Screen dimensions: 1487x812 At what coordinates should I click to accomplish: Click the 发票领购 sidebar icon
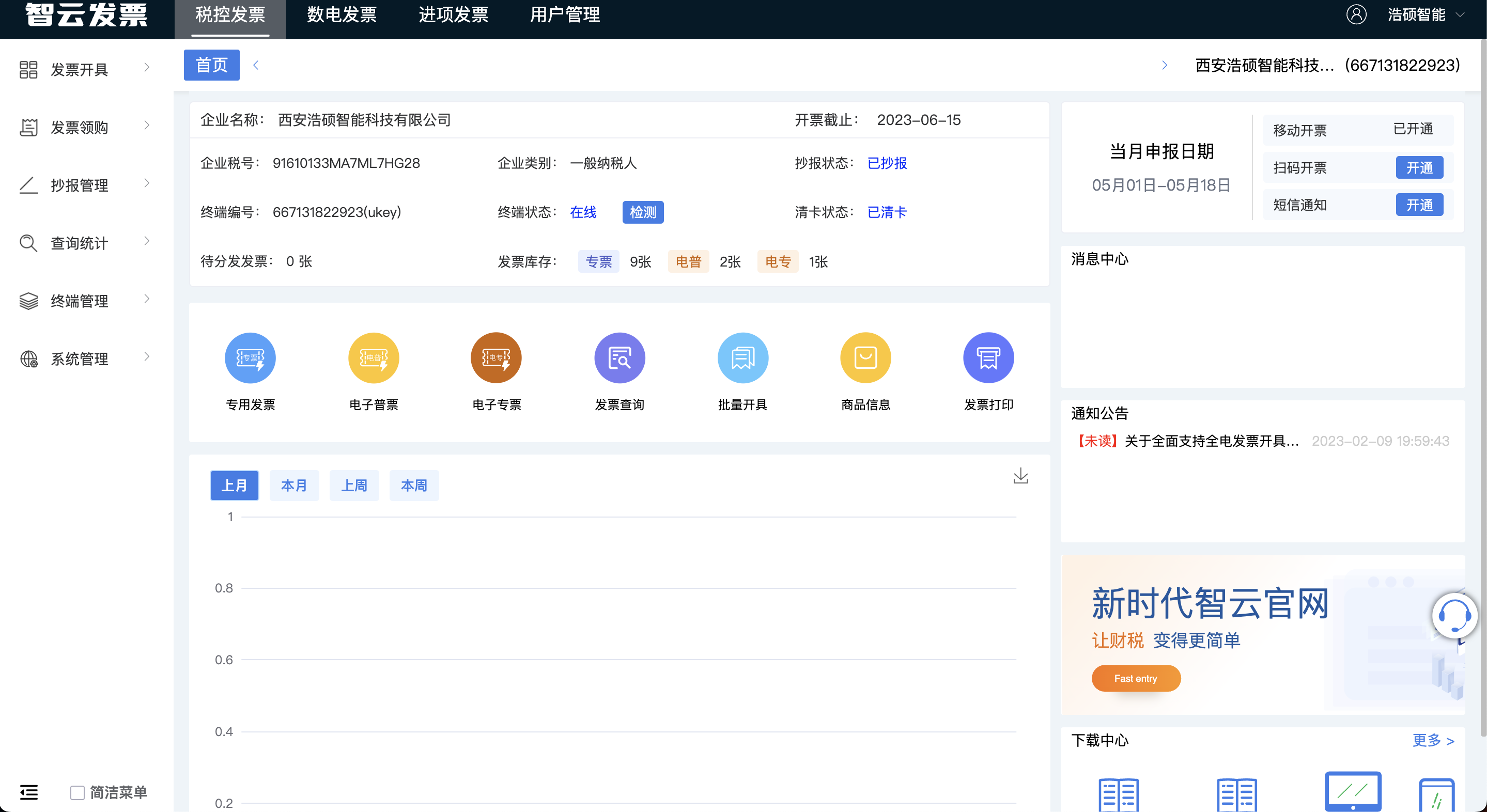pos(28,128)
